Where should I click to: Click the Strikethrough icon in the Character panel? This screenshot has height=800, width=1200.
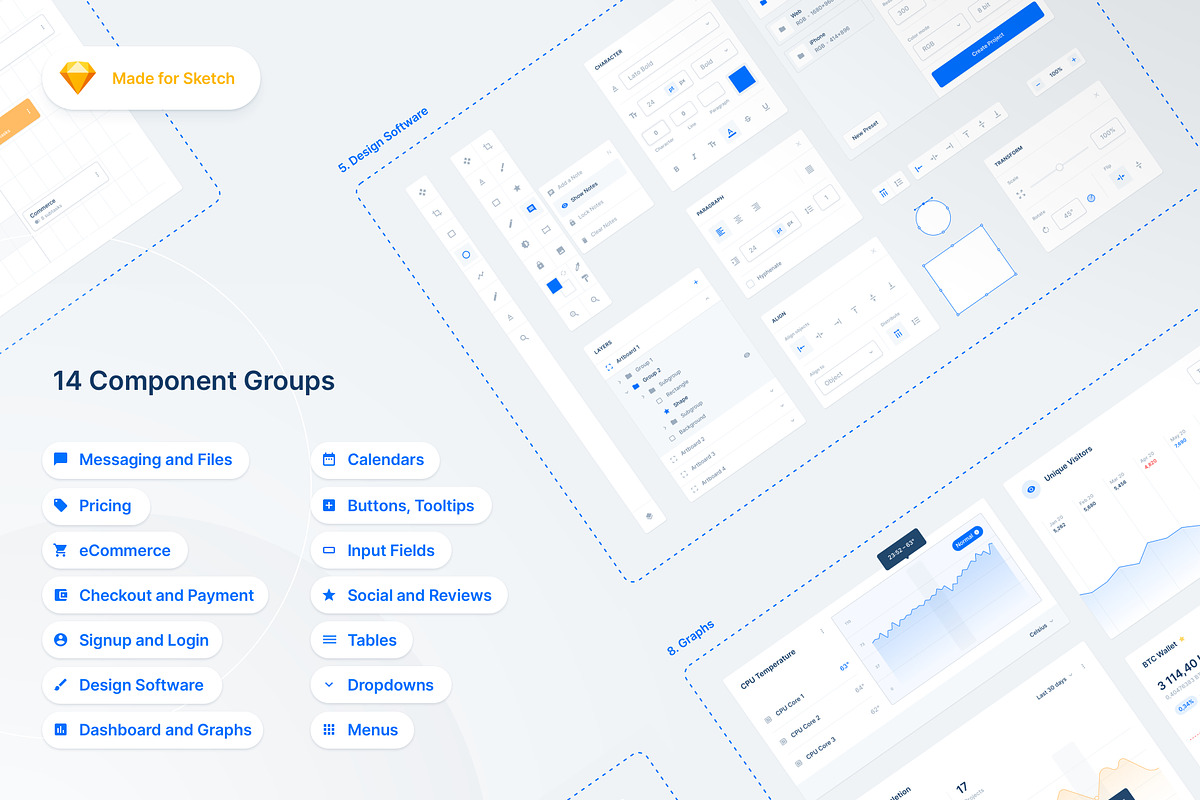click(747, 119)
